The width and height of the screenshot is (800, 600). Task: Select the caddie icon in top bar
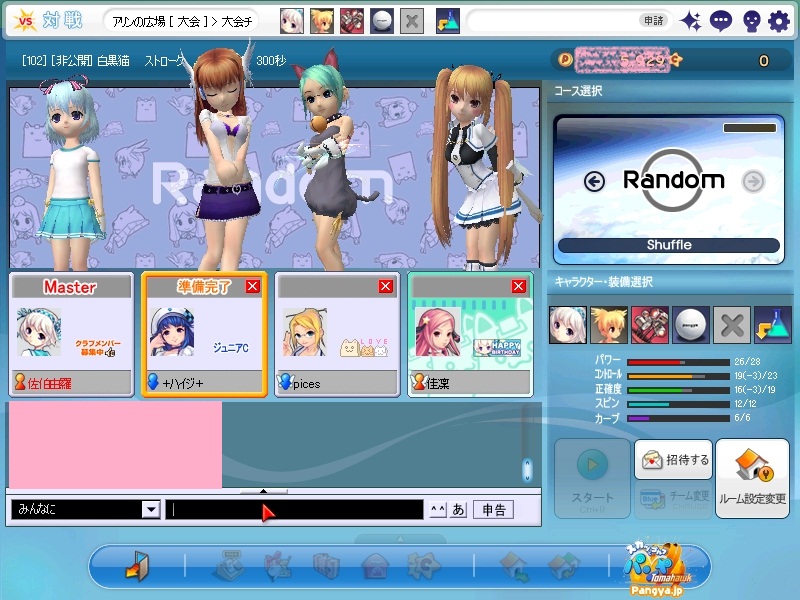(322, 21)
